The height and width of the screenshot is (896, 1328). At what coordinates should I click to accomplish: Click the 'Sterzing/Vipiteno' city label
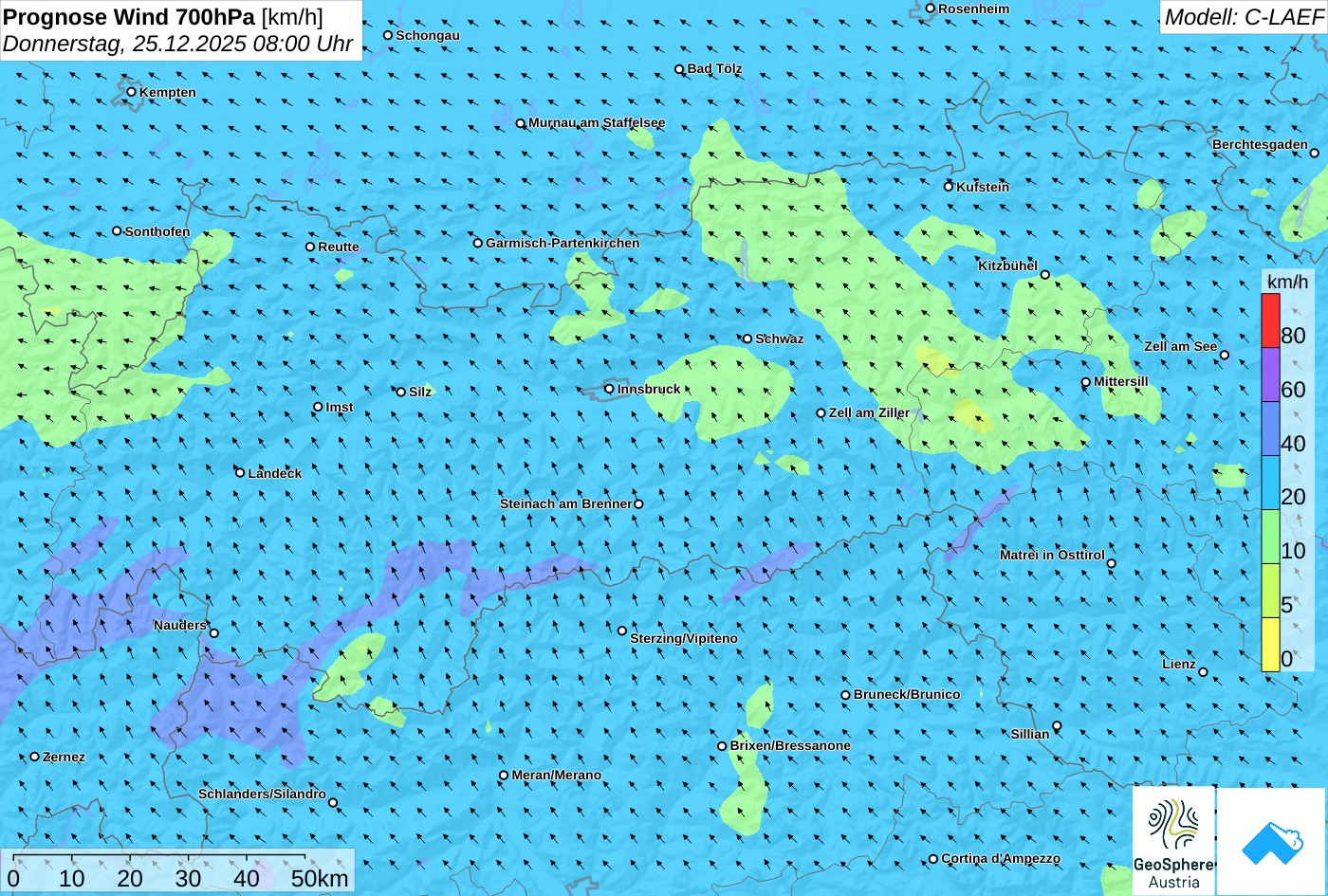coord(684,639)
